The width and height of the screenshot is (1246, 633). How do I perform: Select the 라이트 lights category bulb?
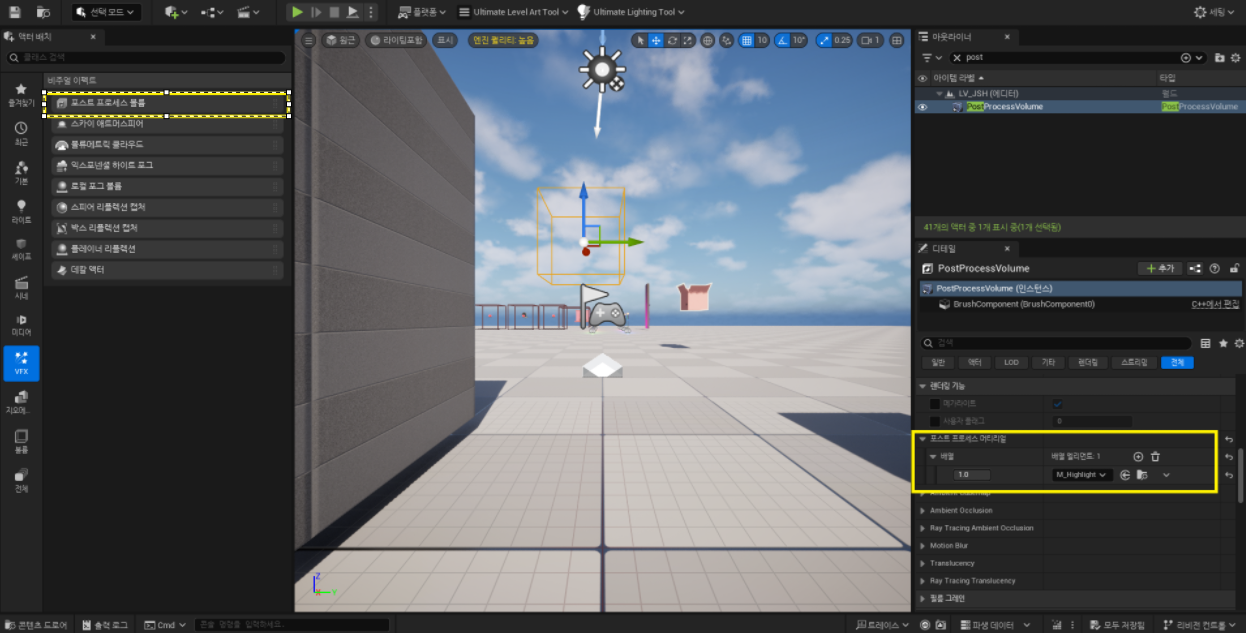[21, 210]
